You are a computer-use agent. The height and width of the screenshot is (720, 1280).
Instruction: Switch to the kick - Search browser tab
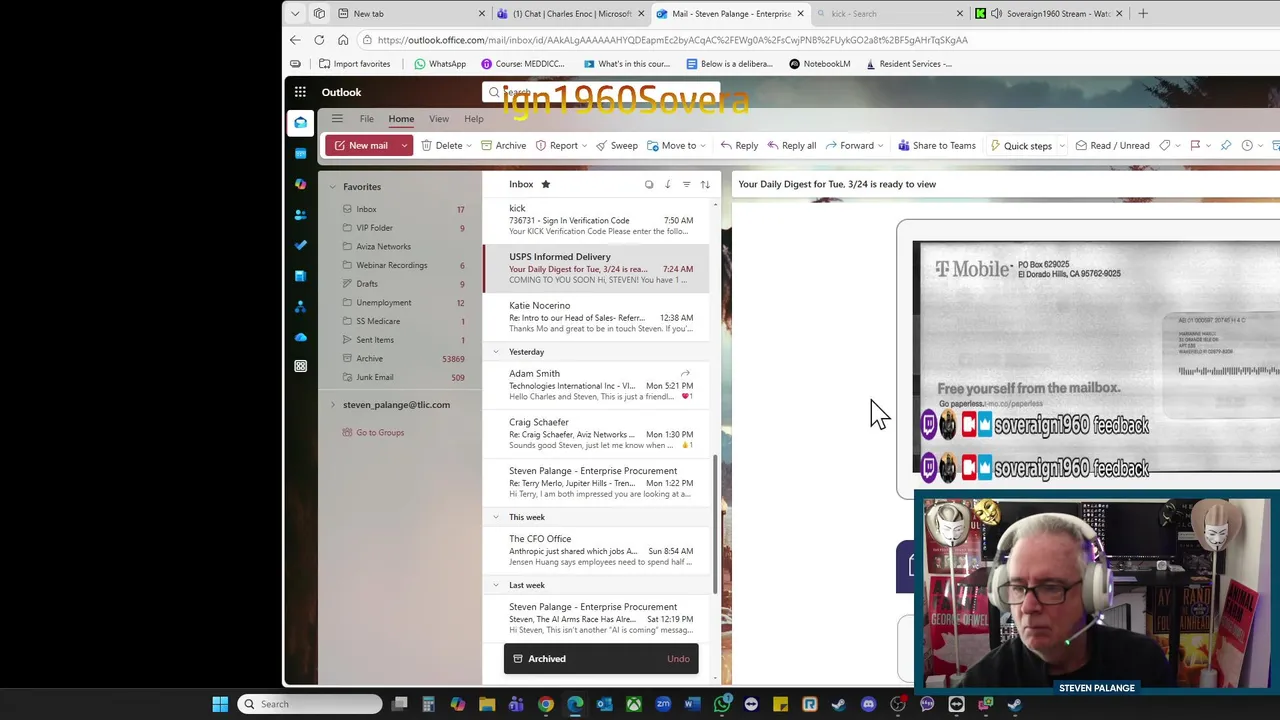[888, 14]
